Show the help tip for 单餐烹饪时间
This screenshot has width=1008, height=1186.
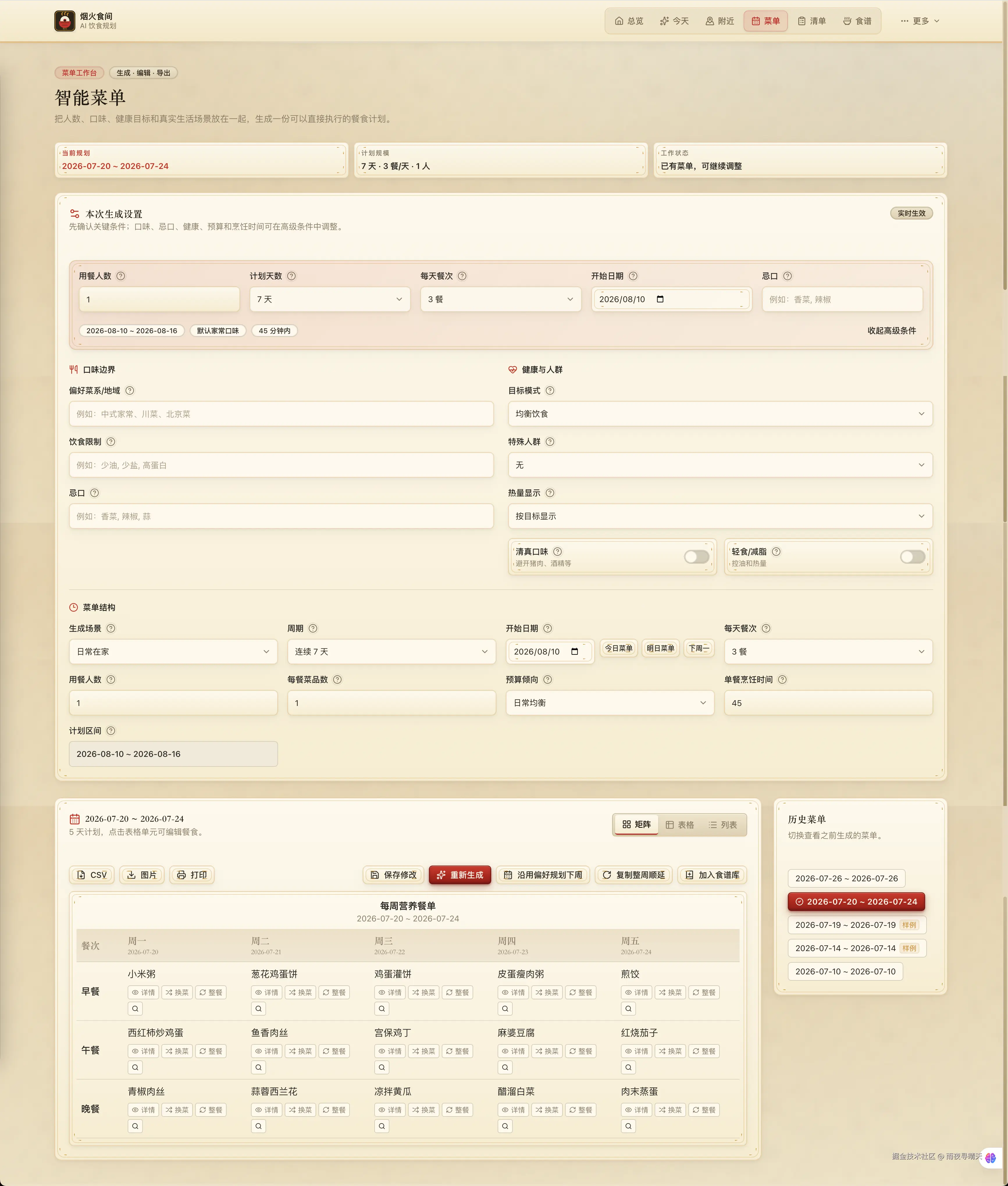(782, 679)
